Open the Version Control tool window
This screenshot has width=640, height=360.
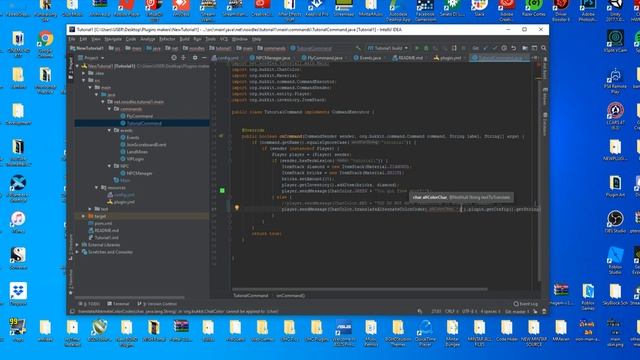pos(157,304)
